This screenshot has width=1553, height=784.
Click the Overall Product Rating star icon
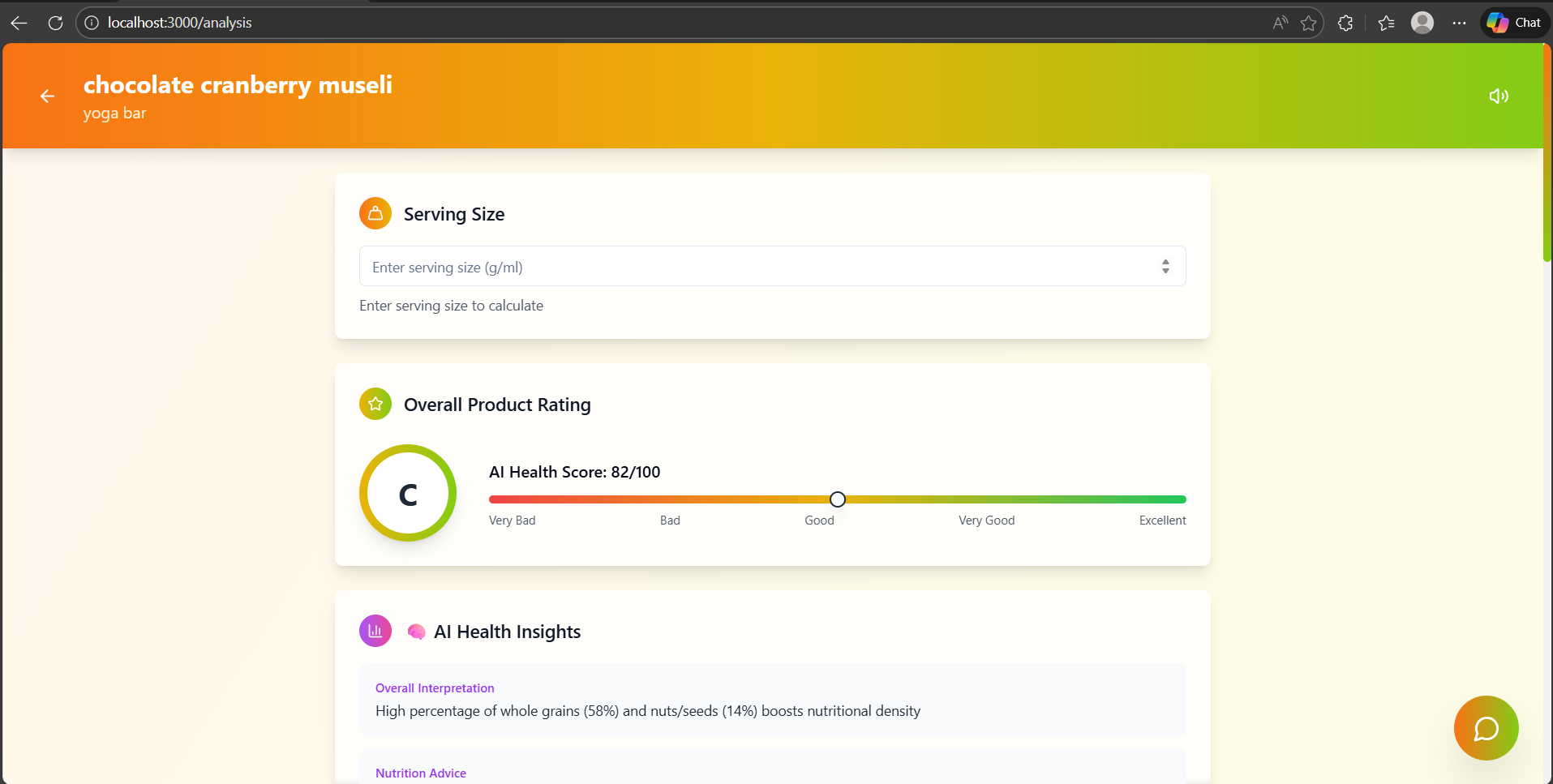click(x=375, y=404)
